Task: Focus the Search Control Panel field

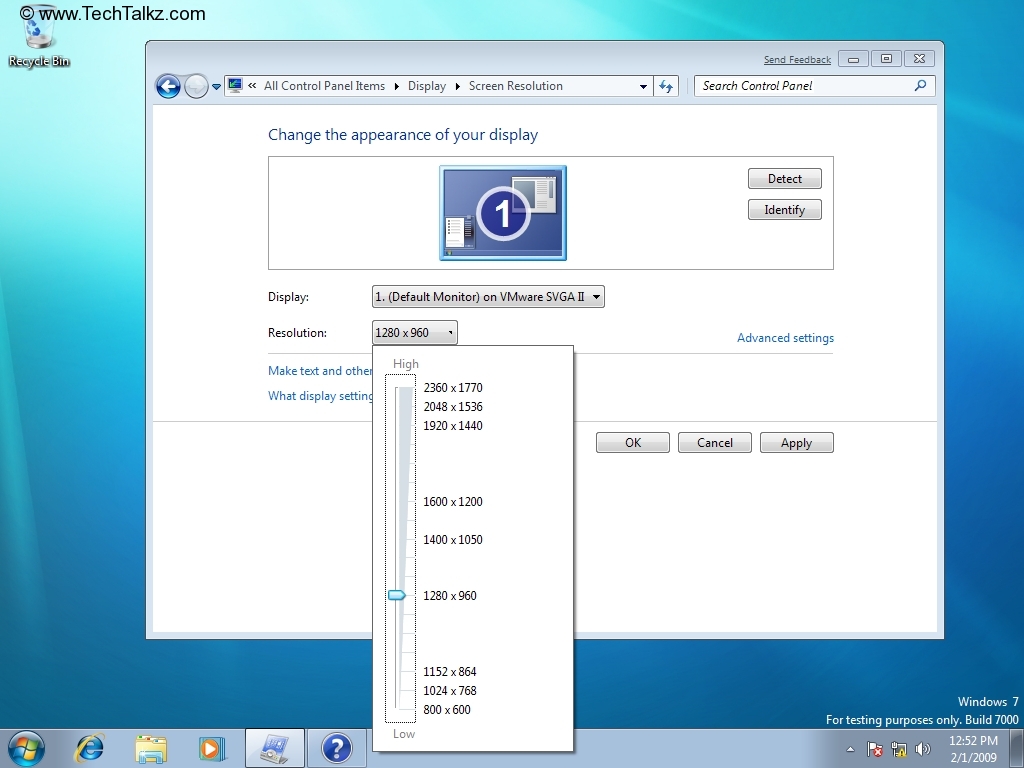Action: [814, 86]
